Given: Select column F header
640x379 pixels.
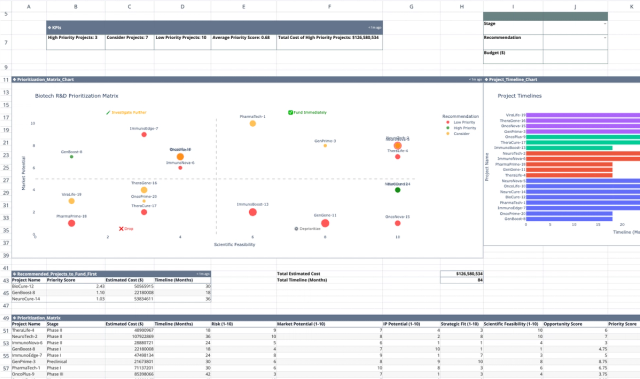Looking at the screenshot, I should pyautogui.click(x=329, y=7).
